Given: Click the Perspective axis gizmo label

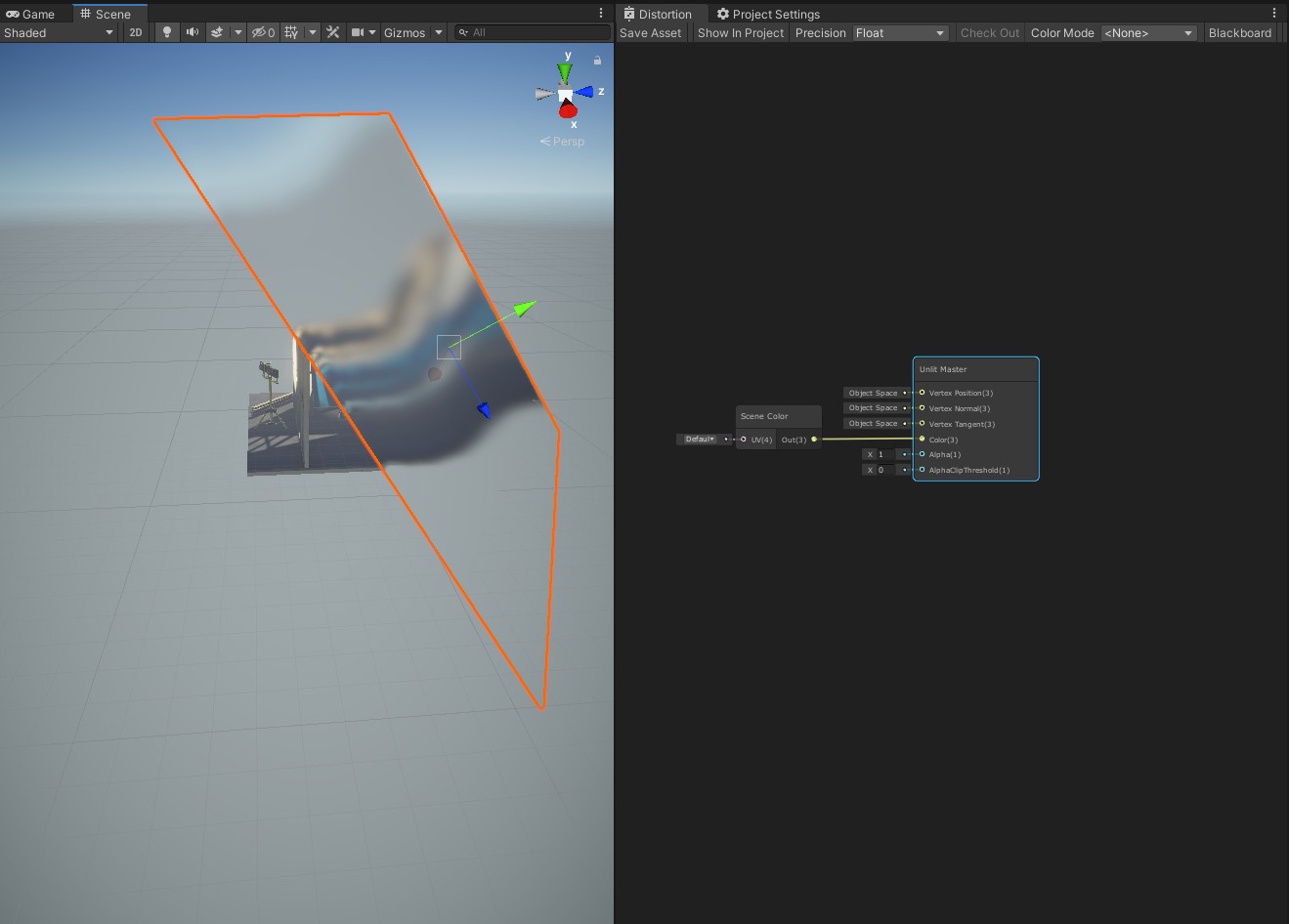Looking at the screenshot, I should [x=562, y=141].
